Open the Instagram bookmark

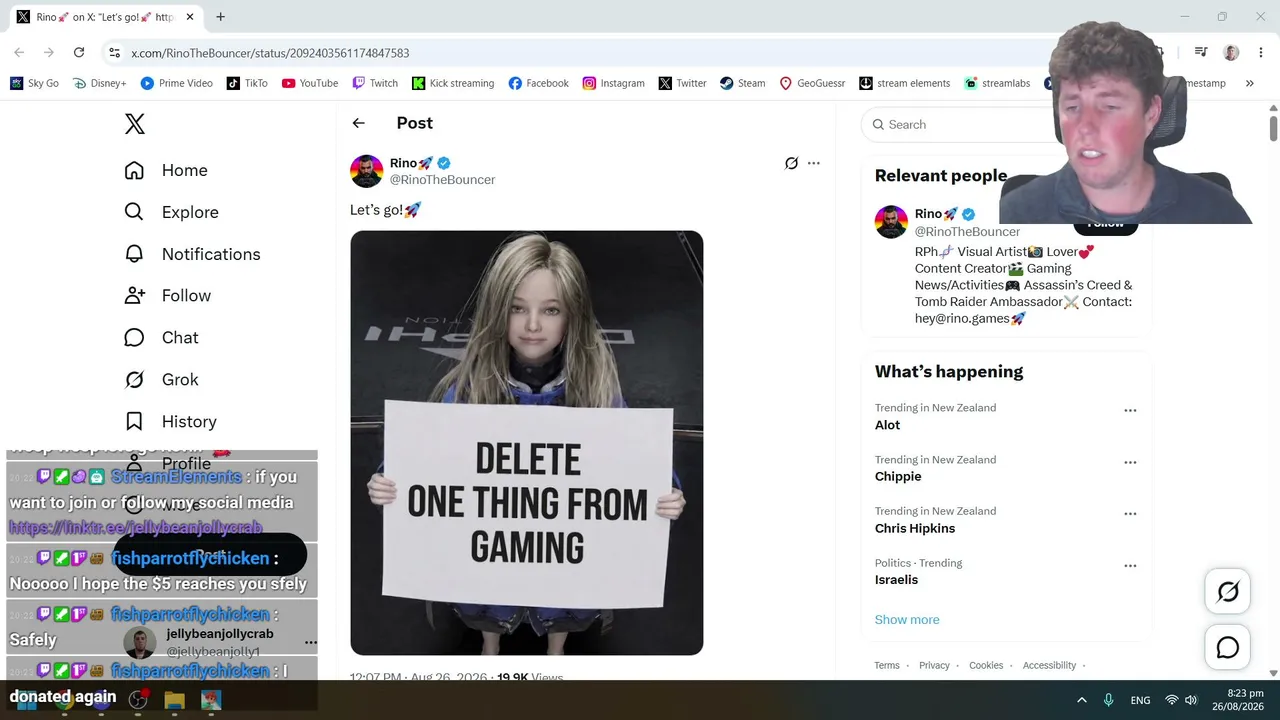coord(614,83)
